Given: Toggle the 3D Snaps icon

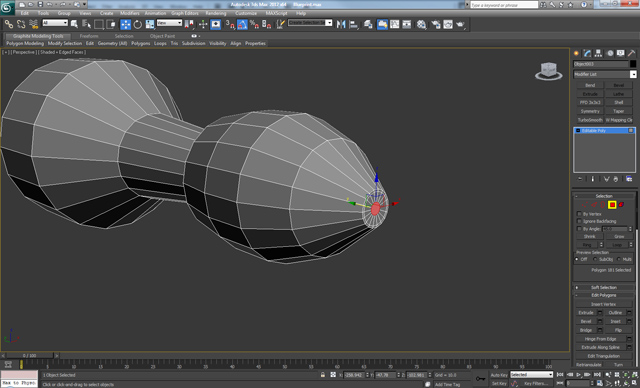Looking at the screenshot, I should point(230,24).
